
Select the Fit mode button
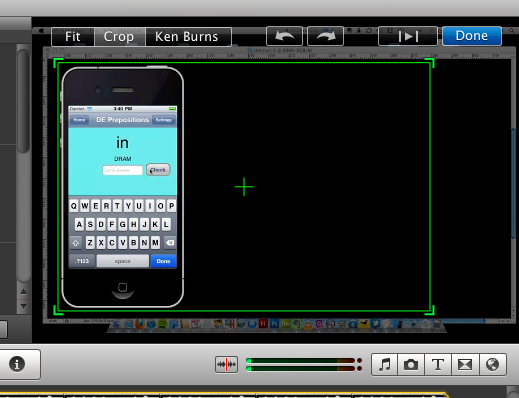pyautogui.click(x=73, y=37)
